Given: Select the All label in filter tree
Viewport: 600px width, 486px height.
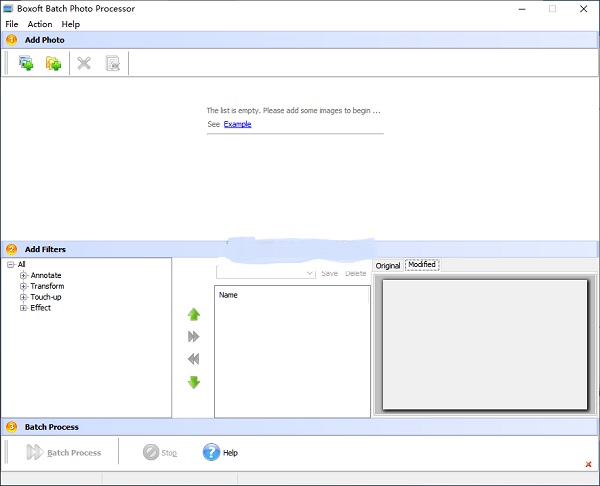Looking at the screenshot, I should pyautogui.click(x=21, y=264).
